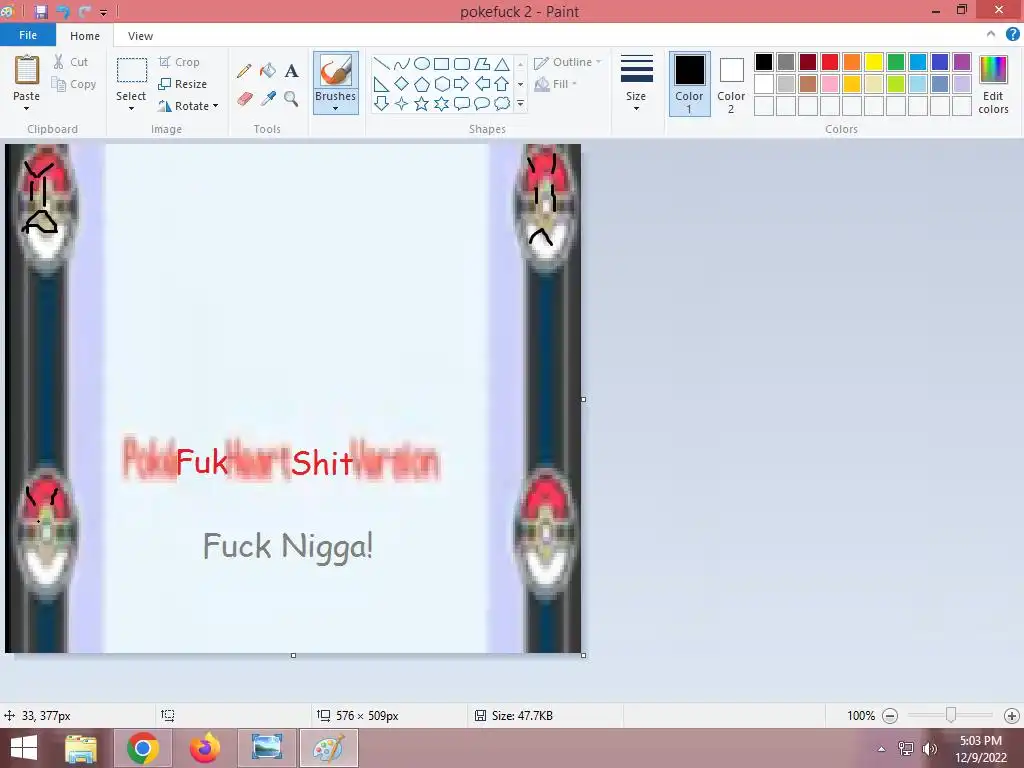Activate Color 1 selector
The image size is (1024, 768).
pyautogui.click(x=690, y=84)
